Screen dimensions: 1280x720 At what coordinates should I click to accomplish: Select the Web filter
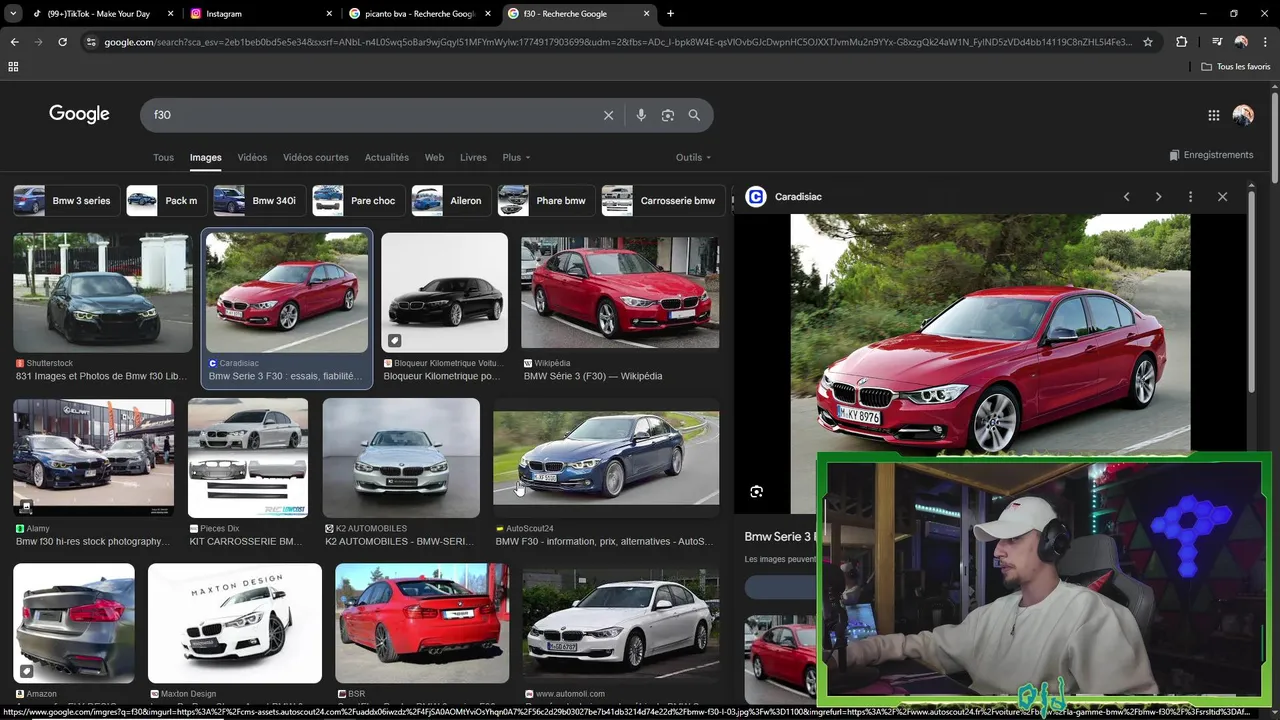(x=434, y=157)
